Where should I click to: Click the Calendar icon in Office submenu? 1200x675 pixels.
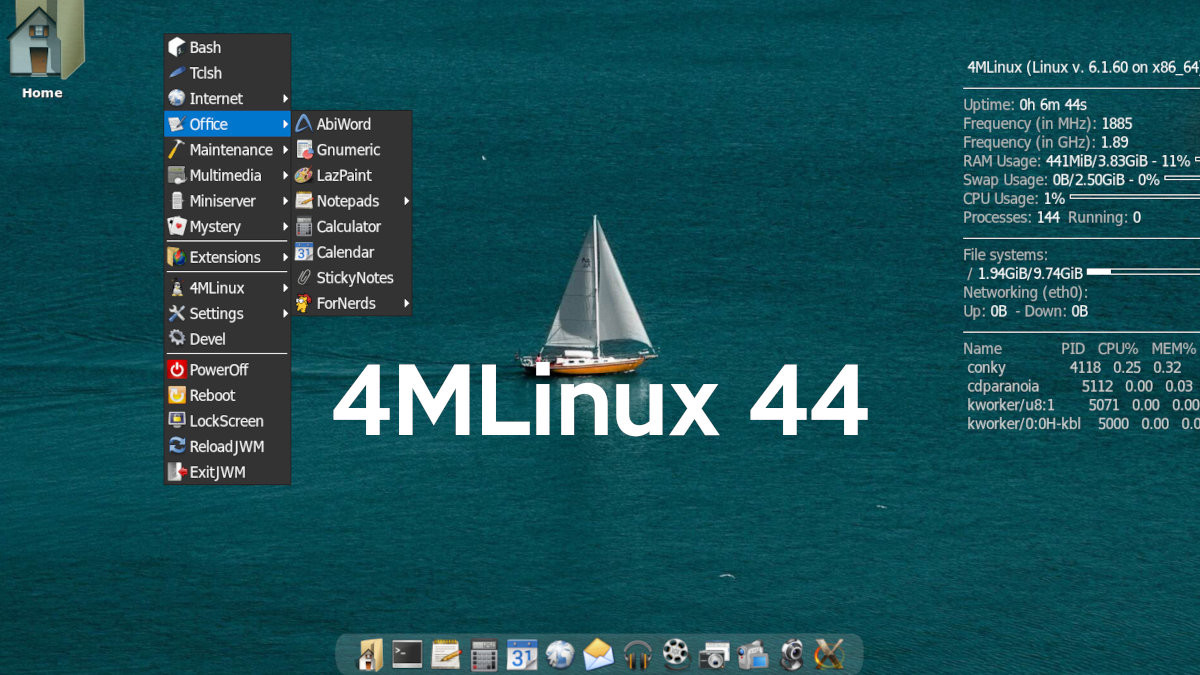click(x=304, y=252)
